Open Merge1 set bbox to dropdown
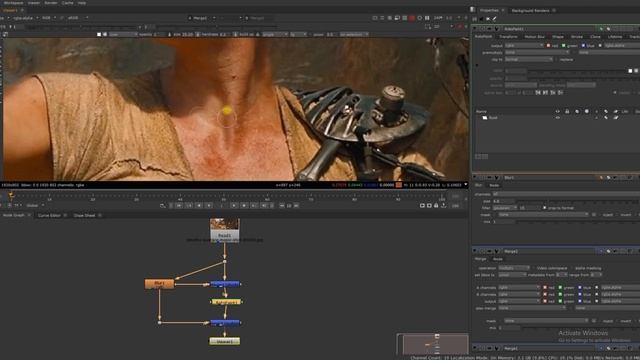 (512, 275)
